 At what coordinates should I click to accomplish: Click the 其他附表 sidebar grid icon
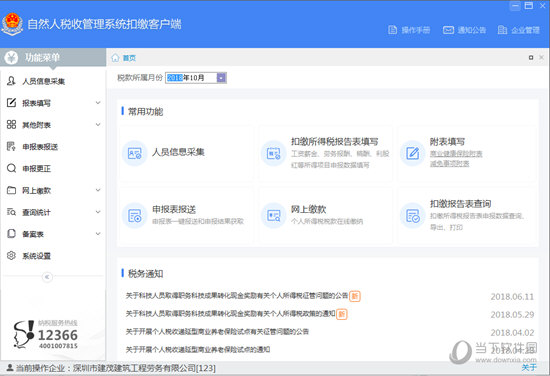pos(11,125)
